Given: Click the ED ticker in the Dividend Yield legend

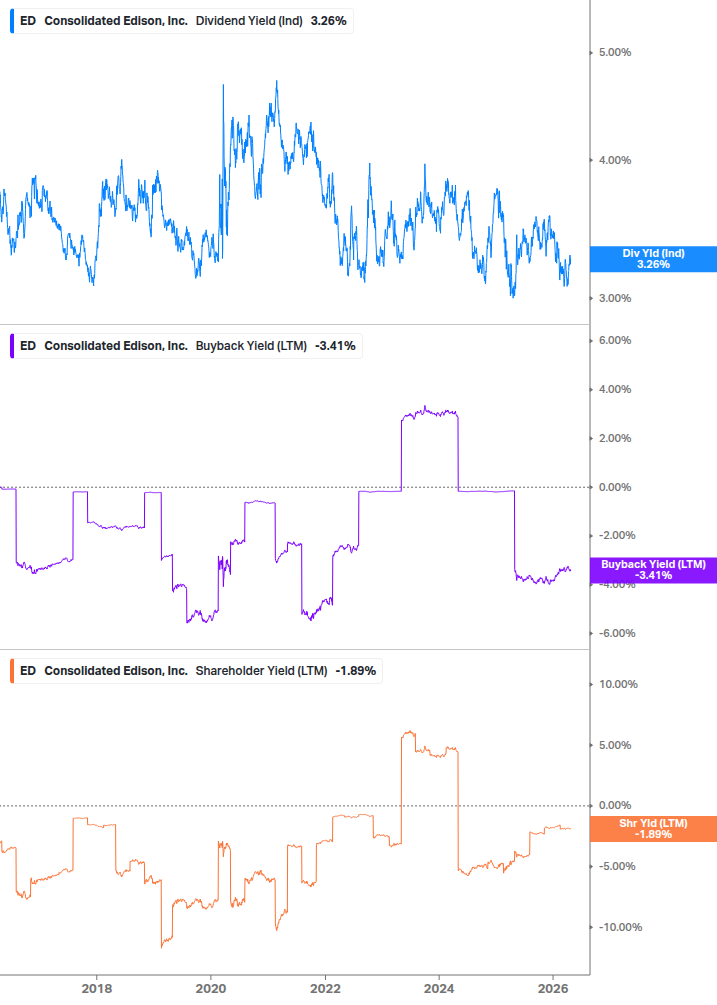Looking at the screenshot, I should [28, 21].
